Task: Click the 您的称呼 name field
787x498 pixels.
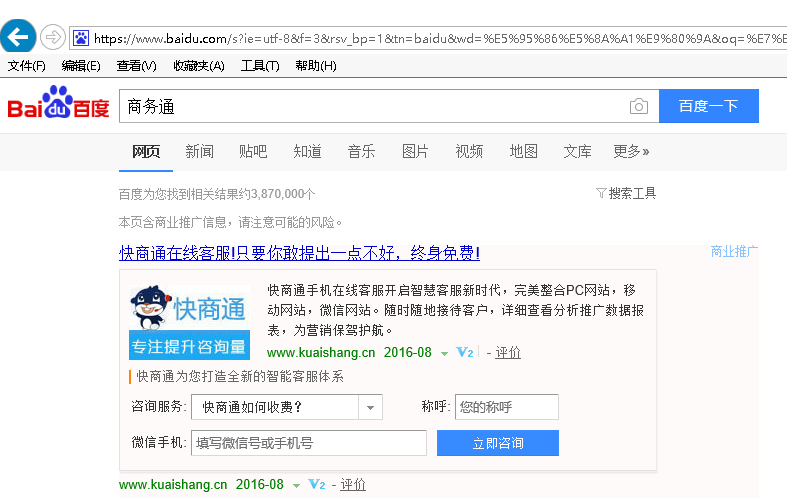Action: 506,407
